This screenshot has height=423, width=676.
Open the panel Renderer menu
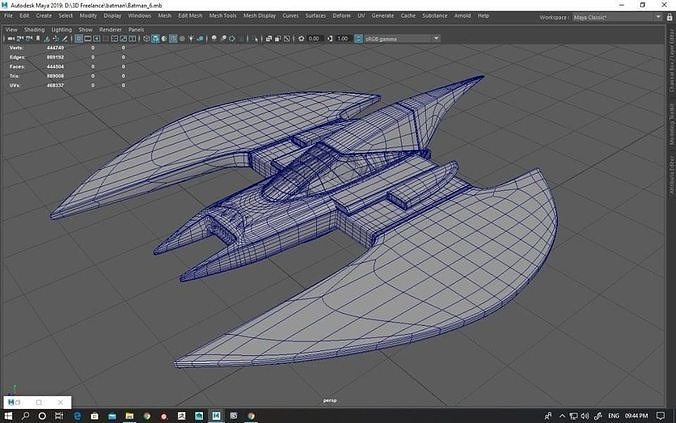pyautogui.click(x=110, y=29)
